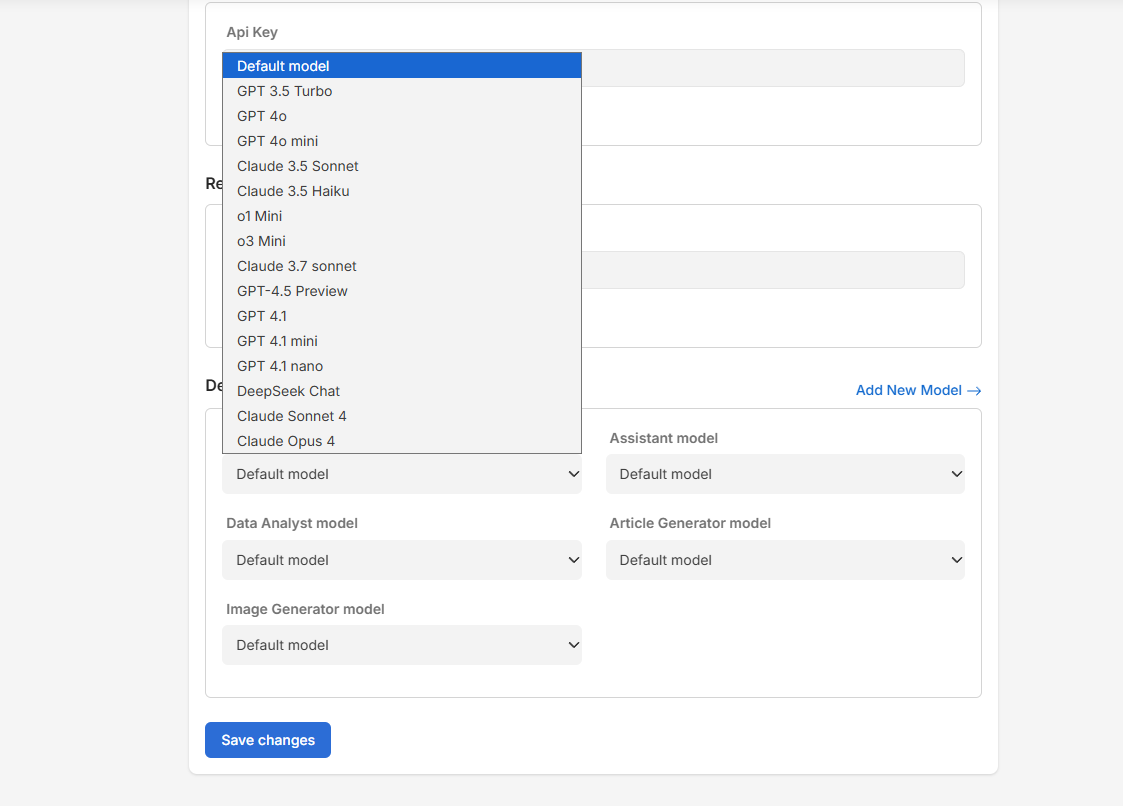Viewport: 1123px width, 806px height.
Task: Choose GPT 4.1 mini option
Action: coord(402,341)
